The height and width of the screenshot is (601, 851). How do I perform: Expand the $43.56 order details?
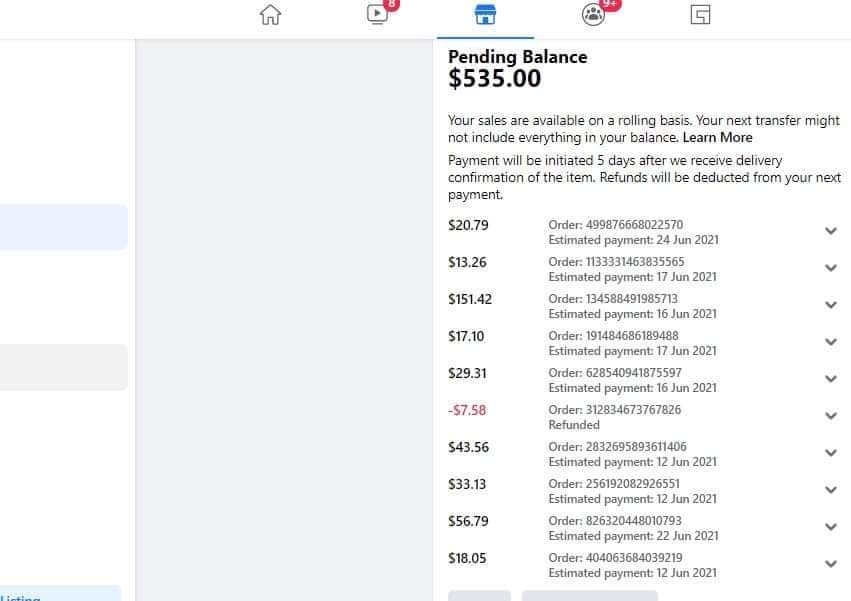click(830, 453)
